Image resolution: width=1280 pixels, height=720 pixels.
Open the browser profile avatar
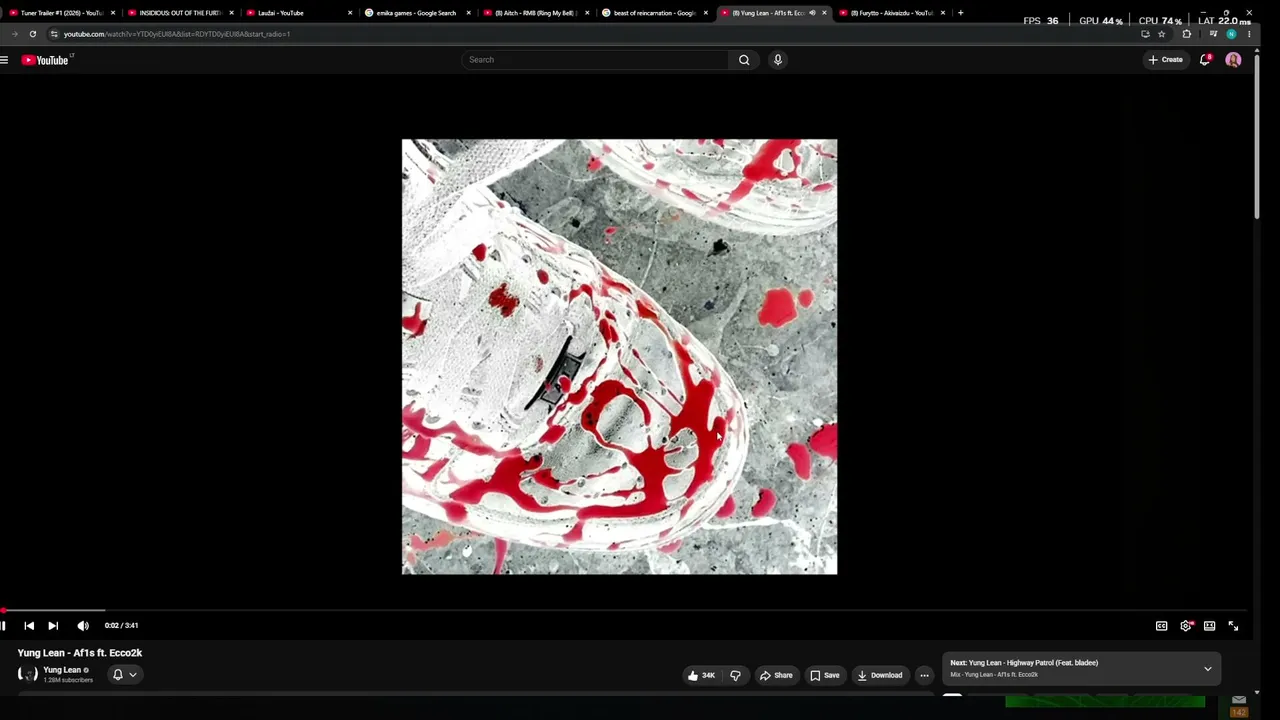[1231, 34]
